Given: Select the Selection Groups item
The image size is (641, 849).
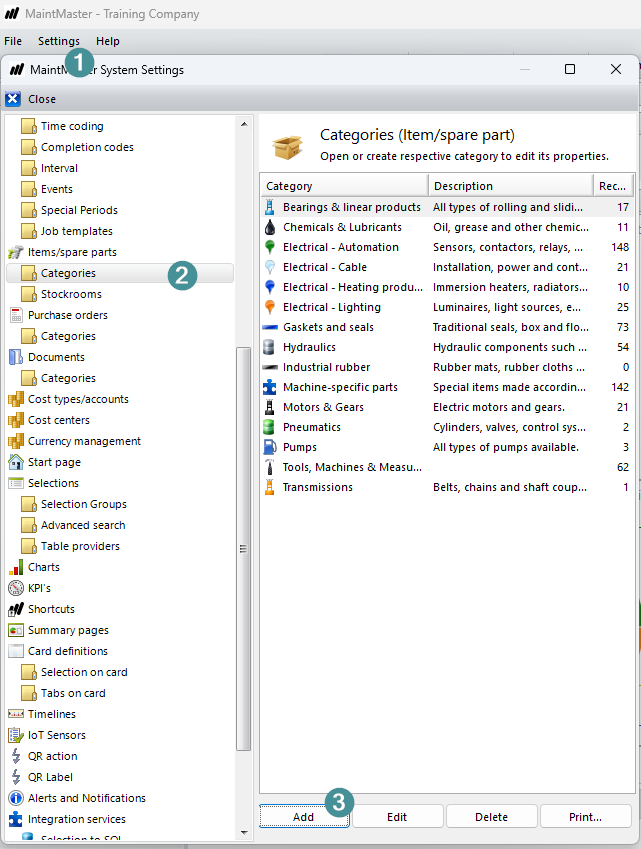Looking at the screenshot, I should tap(84, 504).
